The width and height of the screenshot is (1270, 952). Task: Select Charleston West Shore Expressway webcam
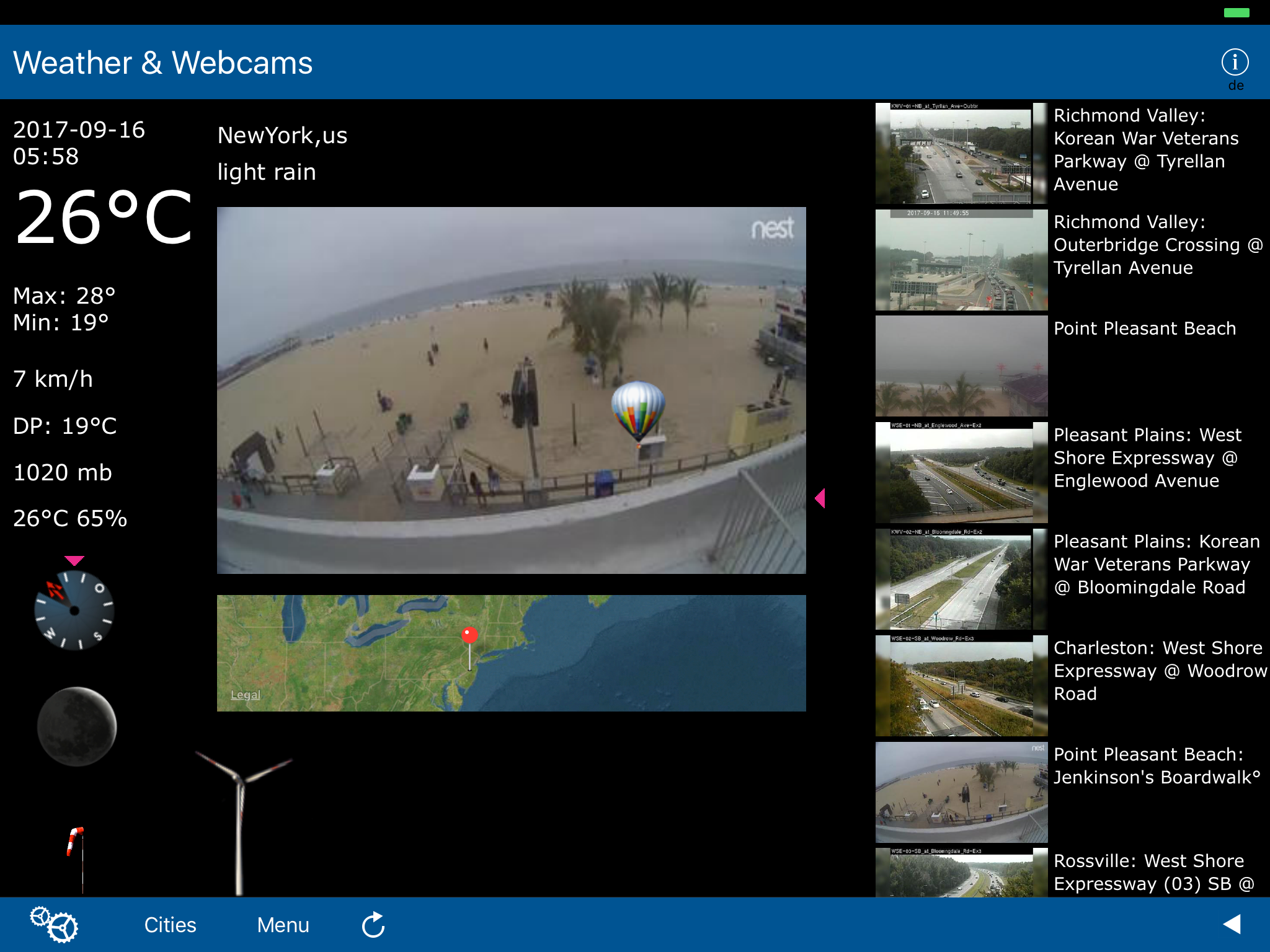coord(1158,671)
